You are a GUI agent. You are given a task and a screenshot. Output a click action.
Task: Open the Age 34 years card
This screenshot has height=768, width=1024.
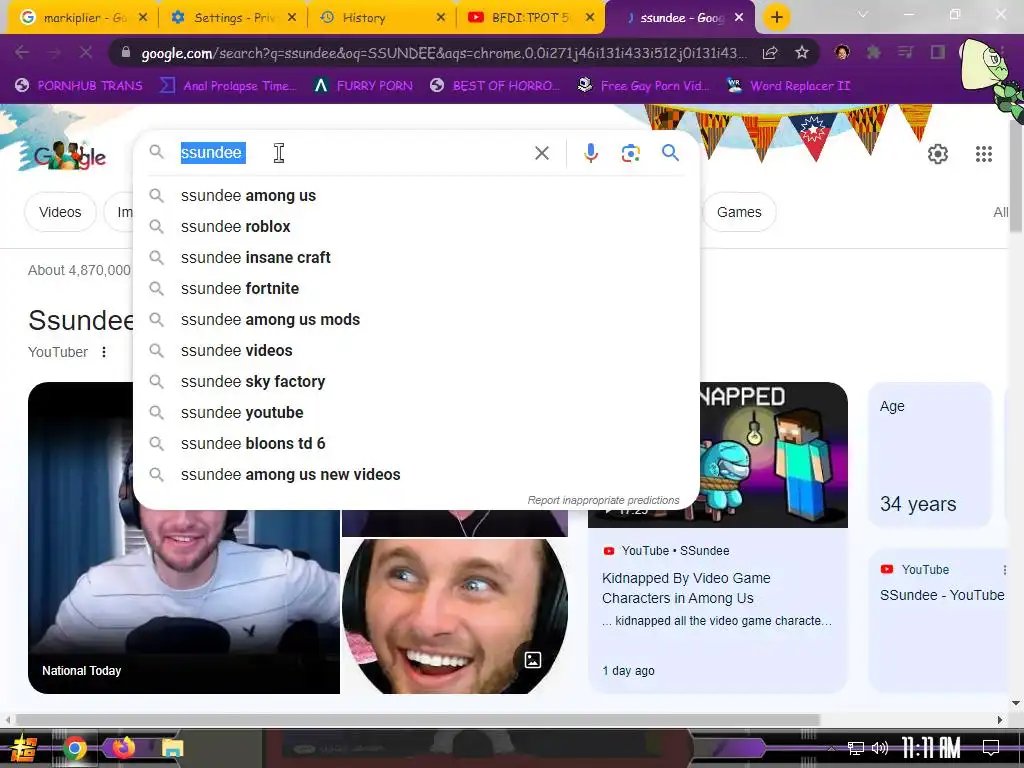930,455
